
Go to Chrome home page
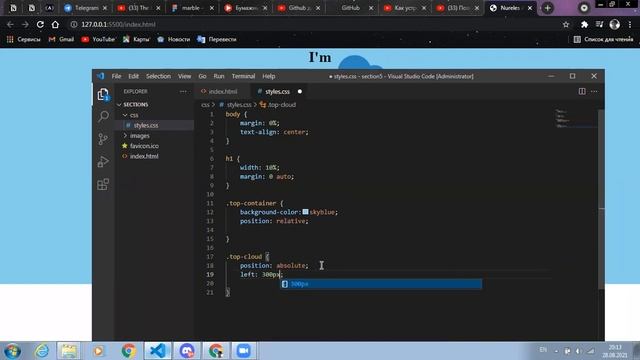point(55,24)
